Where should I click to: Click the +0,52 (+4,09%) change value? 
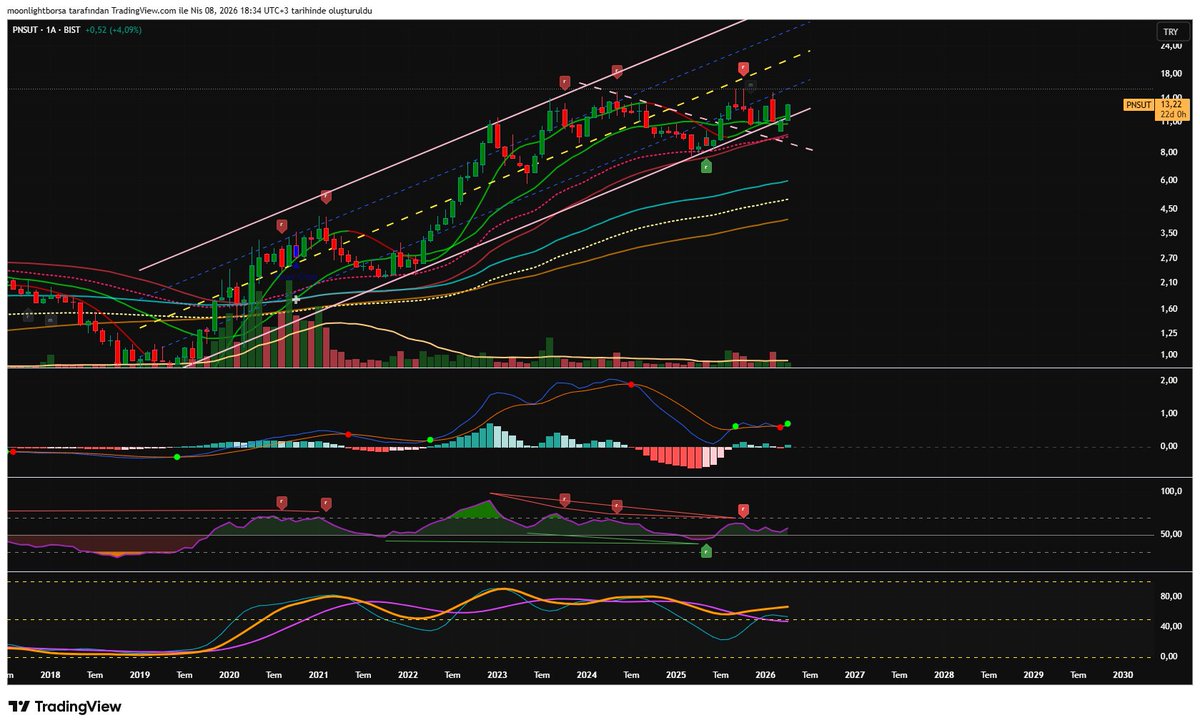[x=114, y=30]
